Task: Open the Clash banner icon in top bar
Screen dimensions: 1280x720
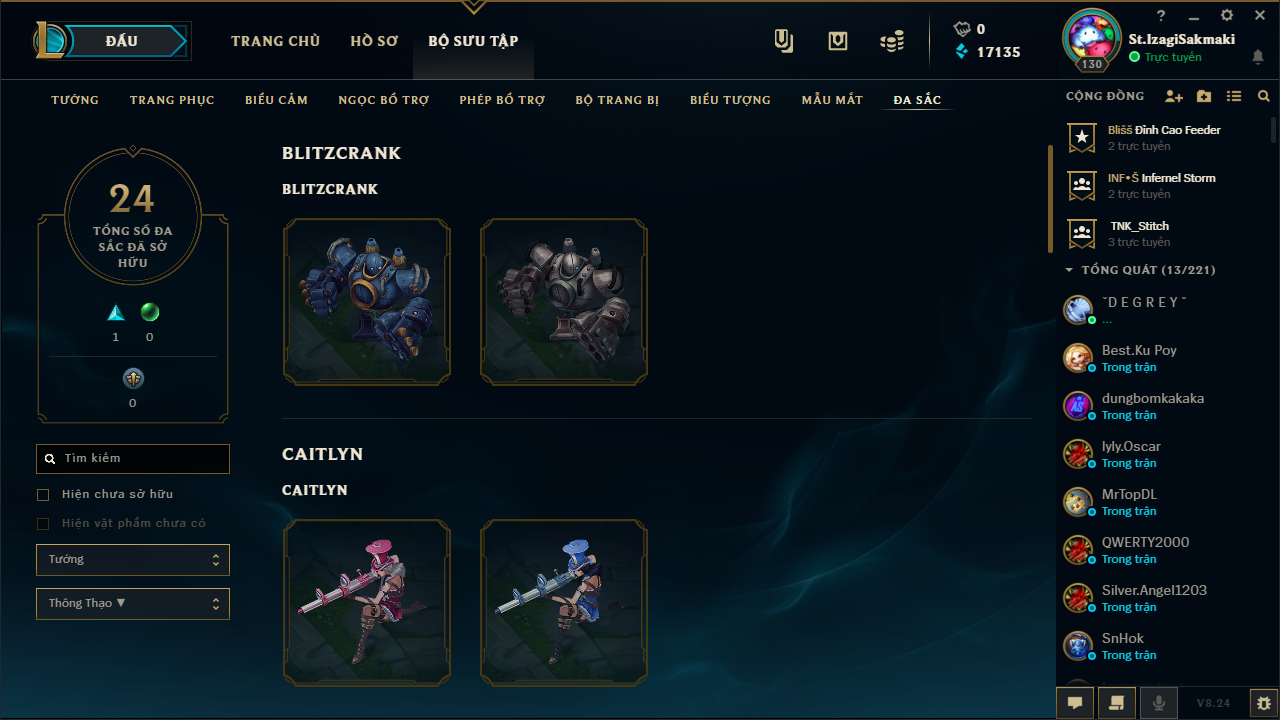Action: coord(784,41)
